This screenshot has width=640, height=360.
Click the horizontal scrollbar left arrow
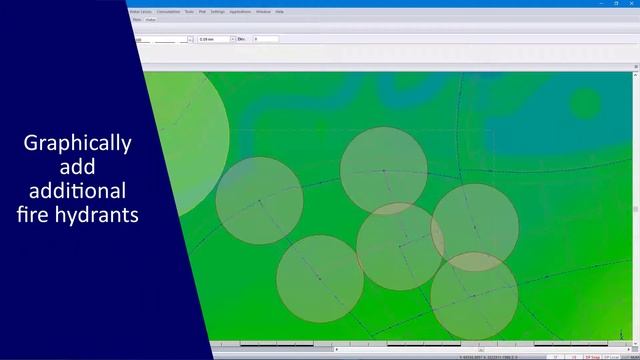337,349
